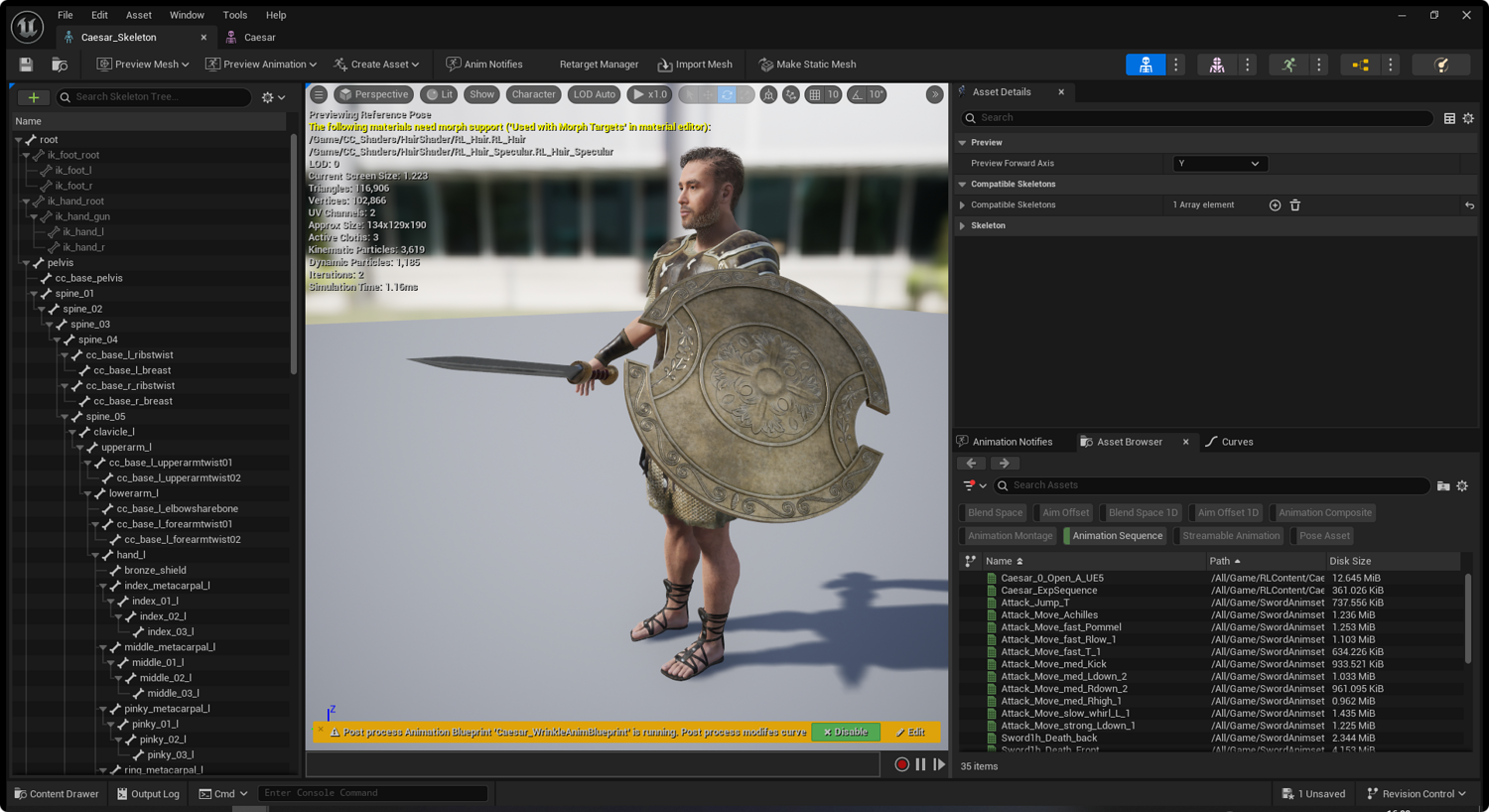
Task: Toggle the viewport grid snap icon
Action: point(815,94)
